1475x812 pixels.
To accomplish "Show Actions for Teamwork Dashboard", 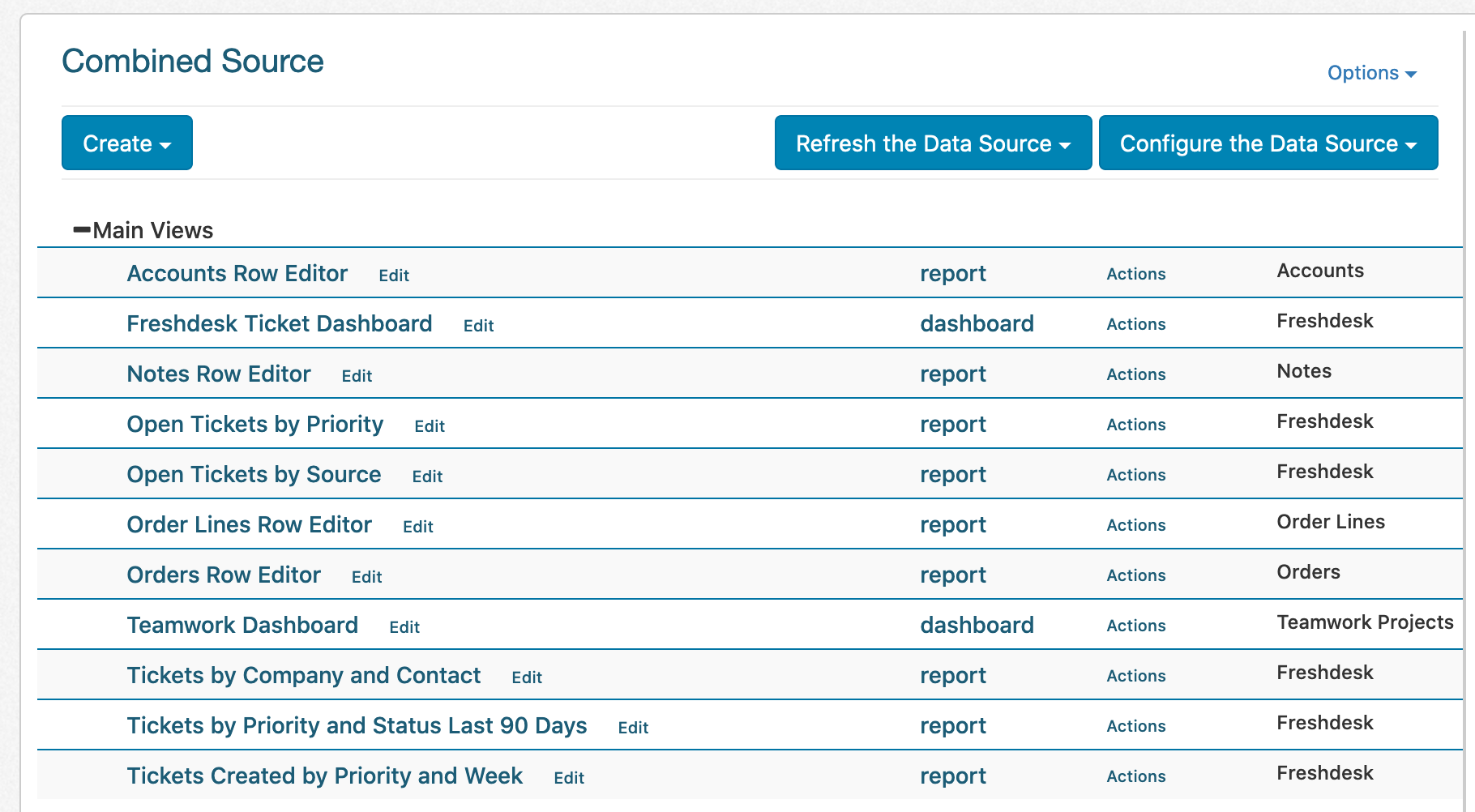I will (1135, 626).
